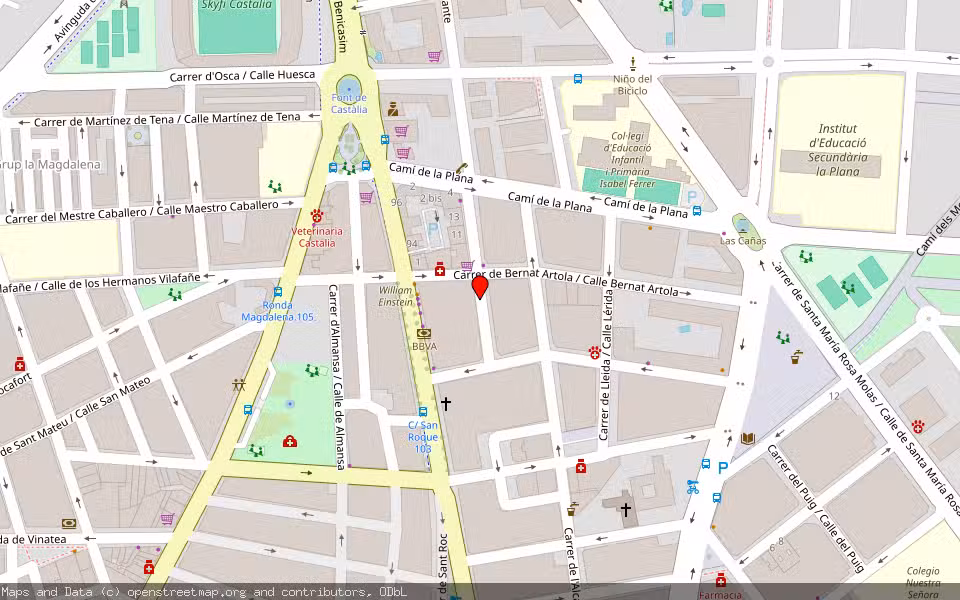
Task: Select the parking P icon in the courtyard
Action: pos(433,230)
